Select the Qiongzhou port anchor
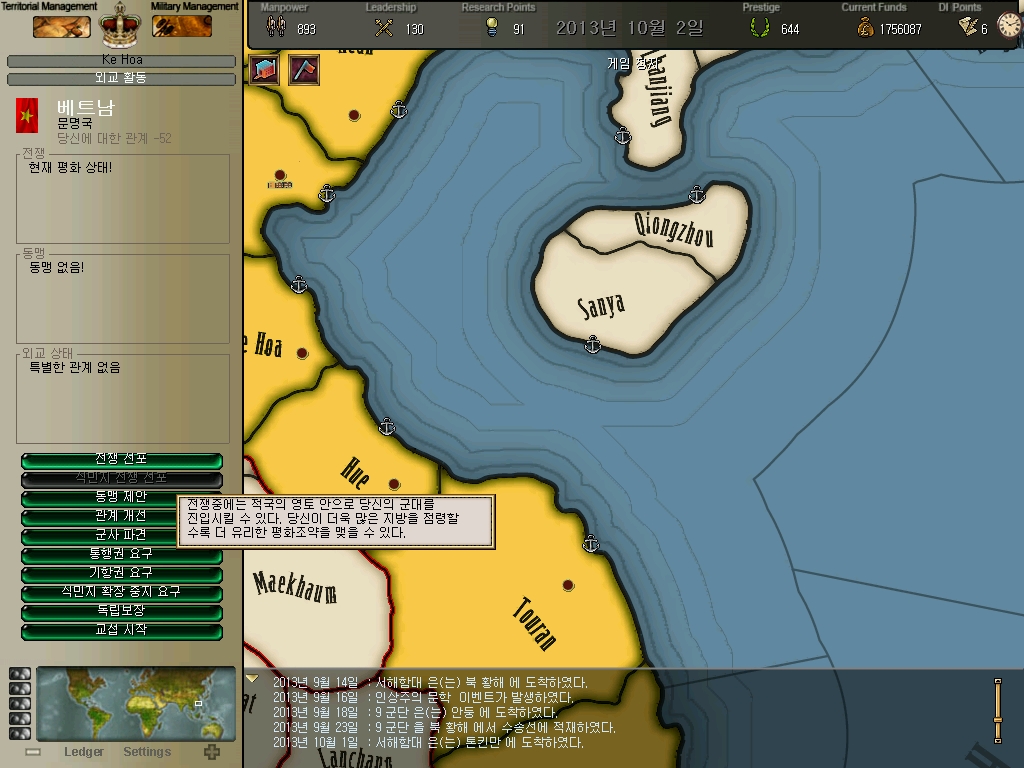The width and height of the screenshot is (1024, 768). [697, 195]
